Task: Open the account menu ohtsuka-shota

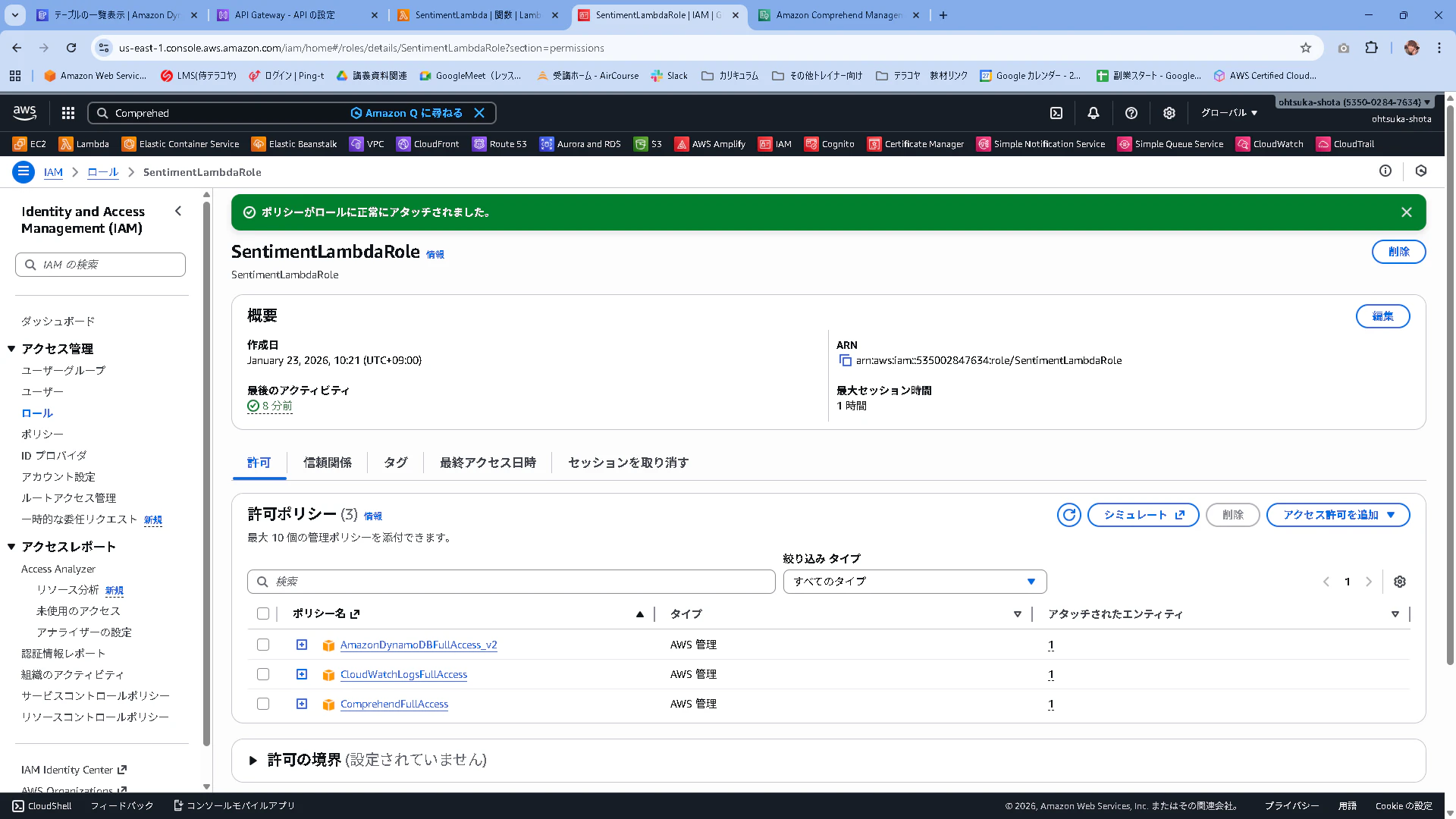Action: [x=1354, y=102]
